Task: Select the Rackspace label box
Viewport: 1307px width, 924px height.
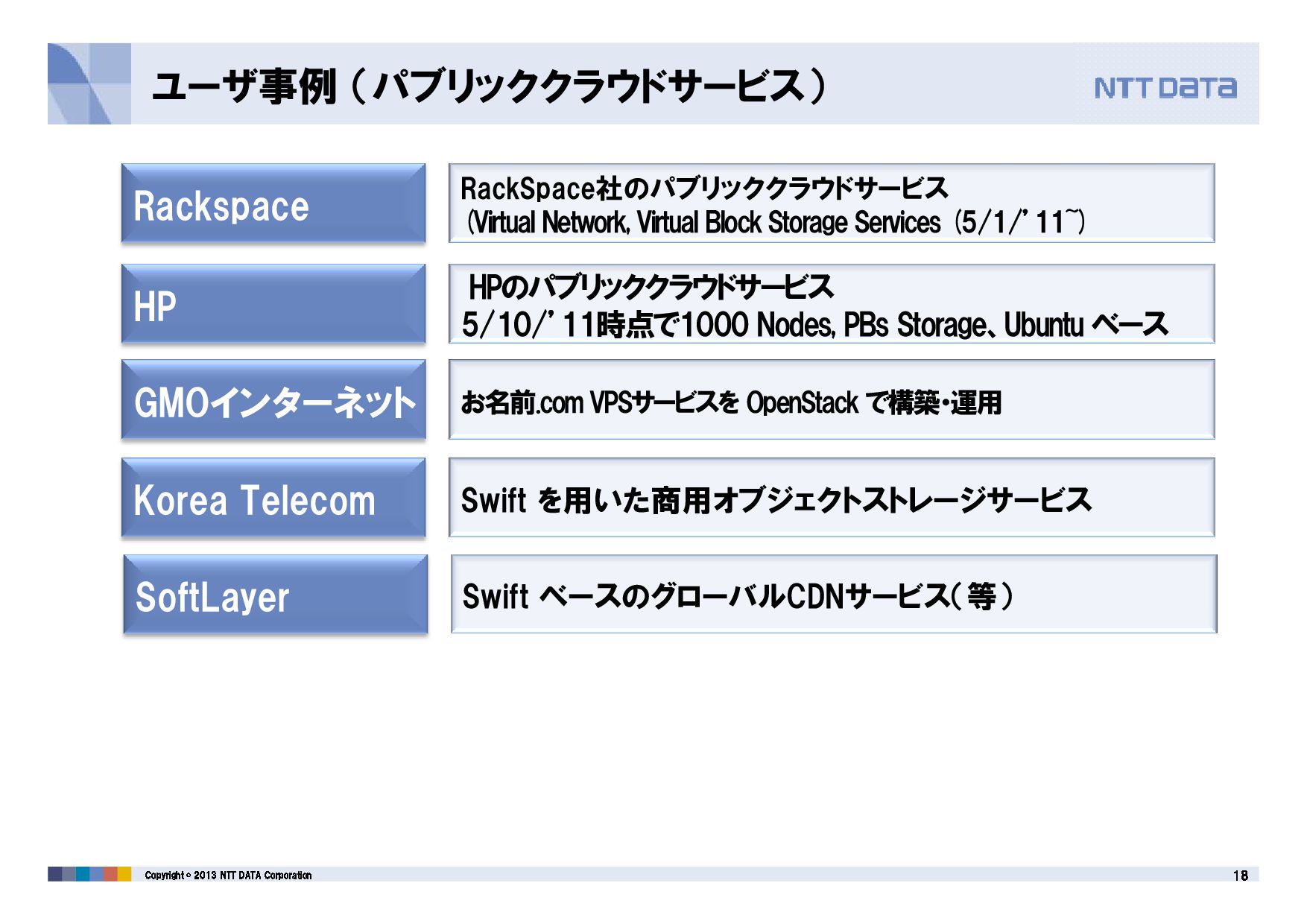Action: tap(273, 203)
